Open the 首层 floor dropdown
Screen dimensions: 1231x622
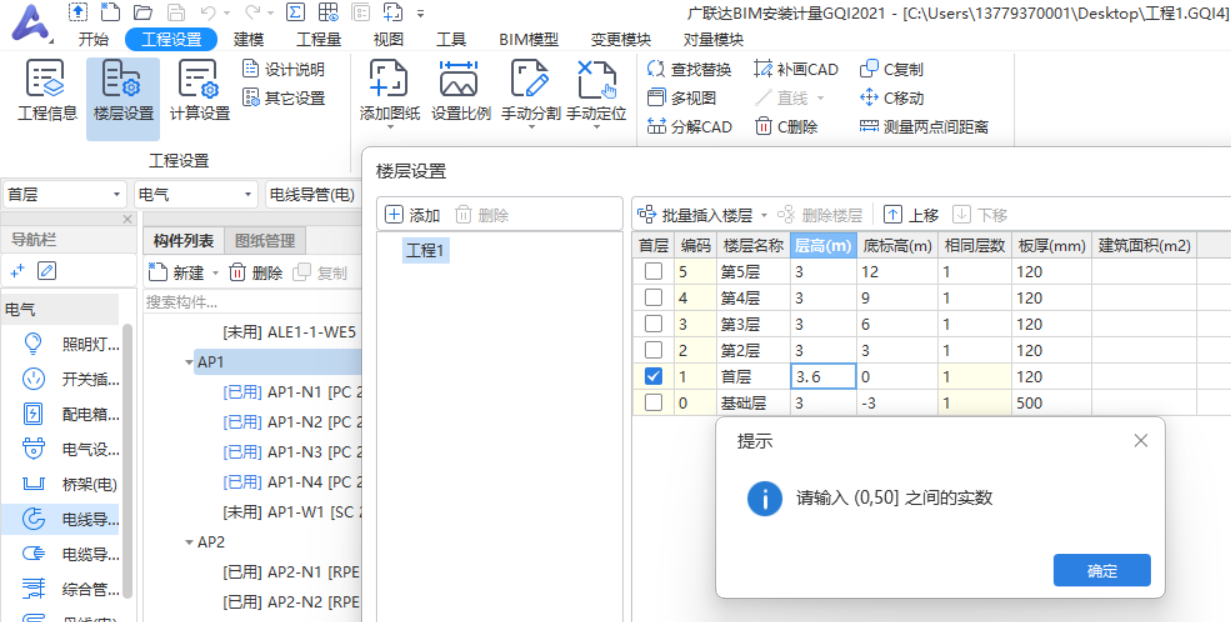(x=64, y=195)
